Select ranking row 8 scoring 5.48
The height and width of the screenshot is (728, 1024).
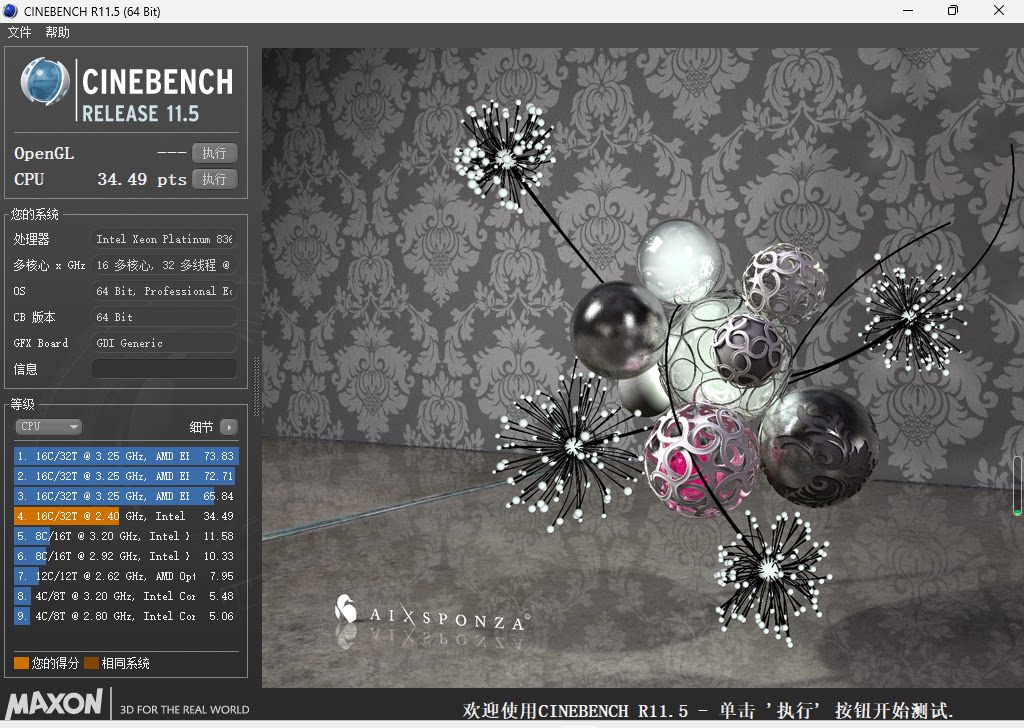point(126,596)
